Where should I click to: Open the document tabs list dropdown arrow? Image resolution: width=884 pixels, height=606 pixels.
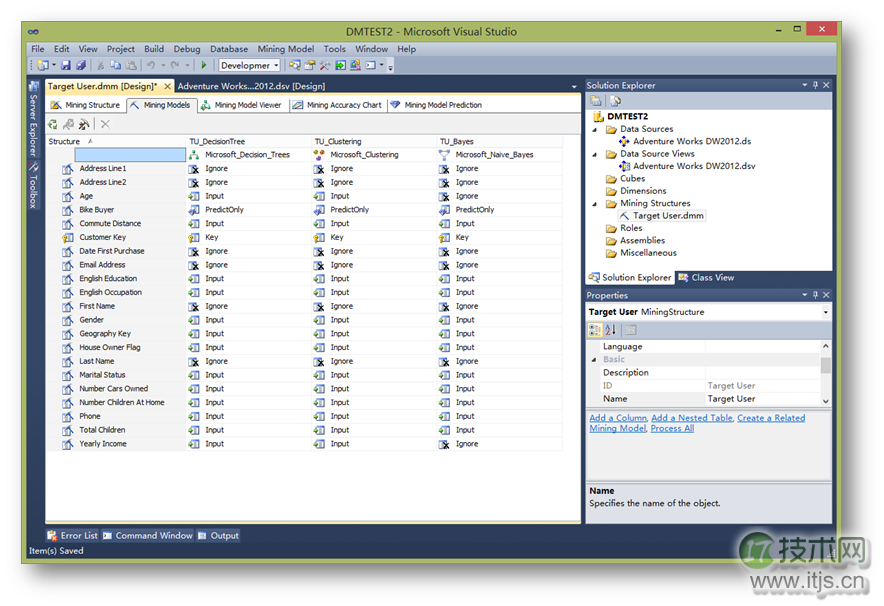(x=574, y=87)
